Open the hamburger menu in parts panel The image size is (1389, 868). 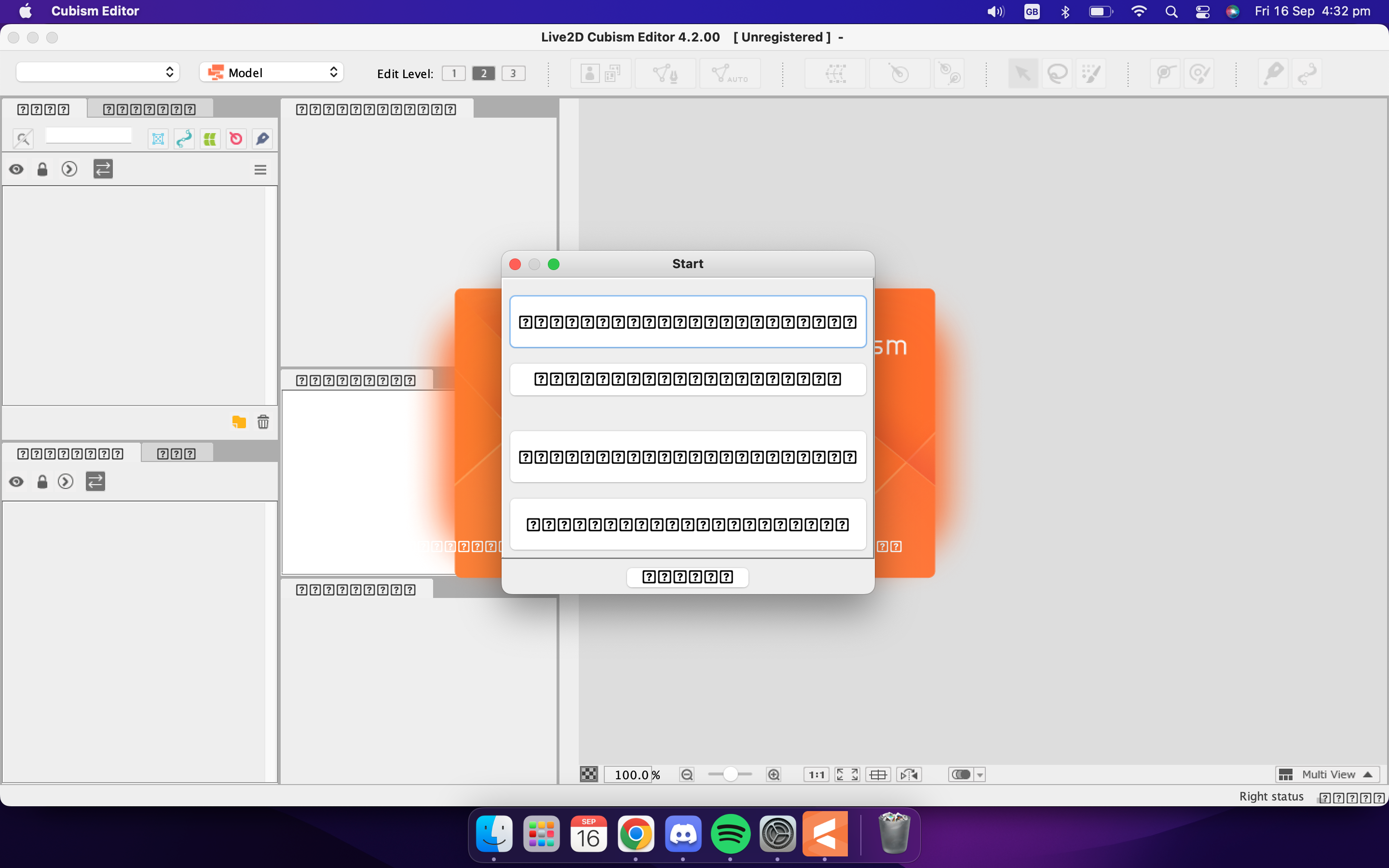260,169
